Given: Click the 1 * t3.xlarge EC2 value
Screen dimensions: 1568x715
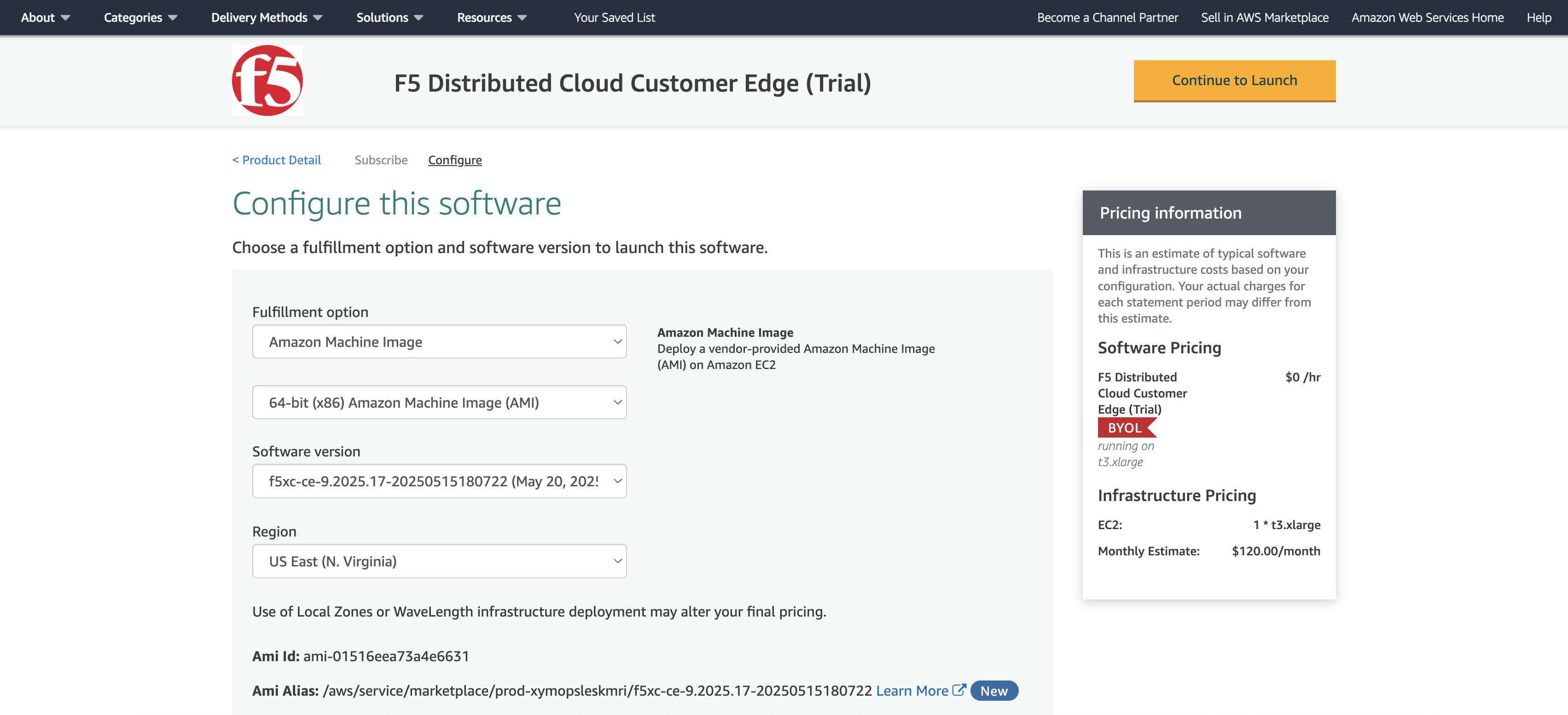Looking at the screenshot, I should coord(1286,525).
